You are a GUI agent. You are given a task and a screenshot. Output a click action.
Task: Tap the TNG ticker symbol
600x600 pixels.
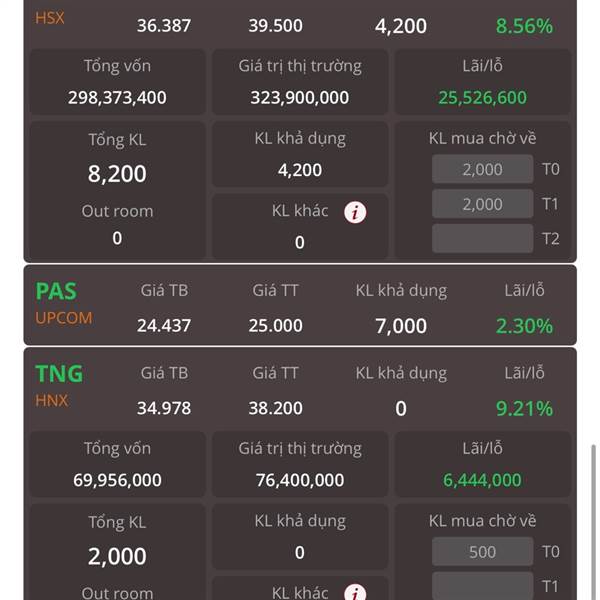tap(59, 374)
